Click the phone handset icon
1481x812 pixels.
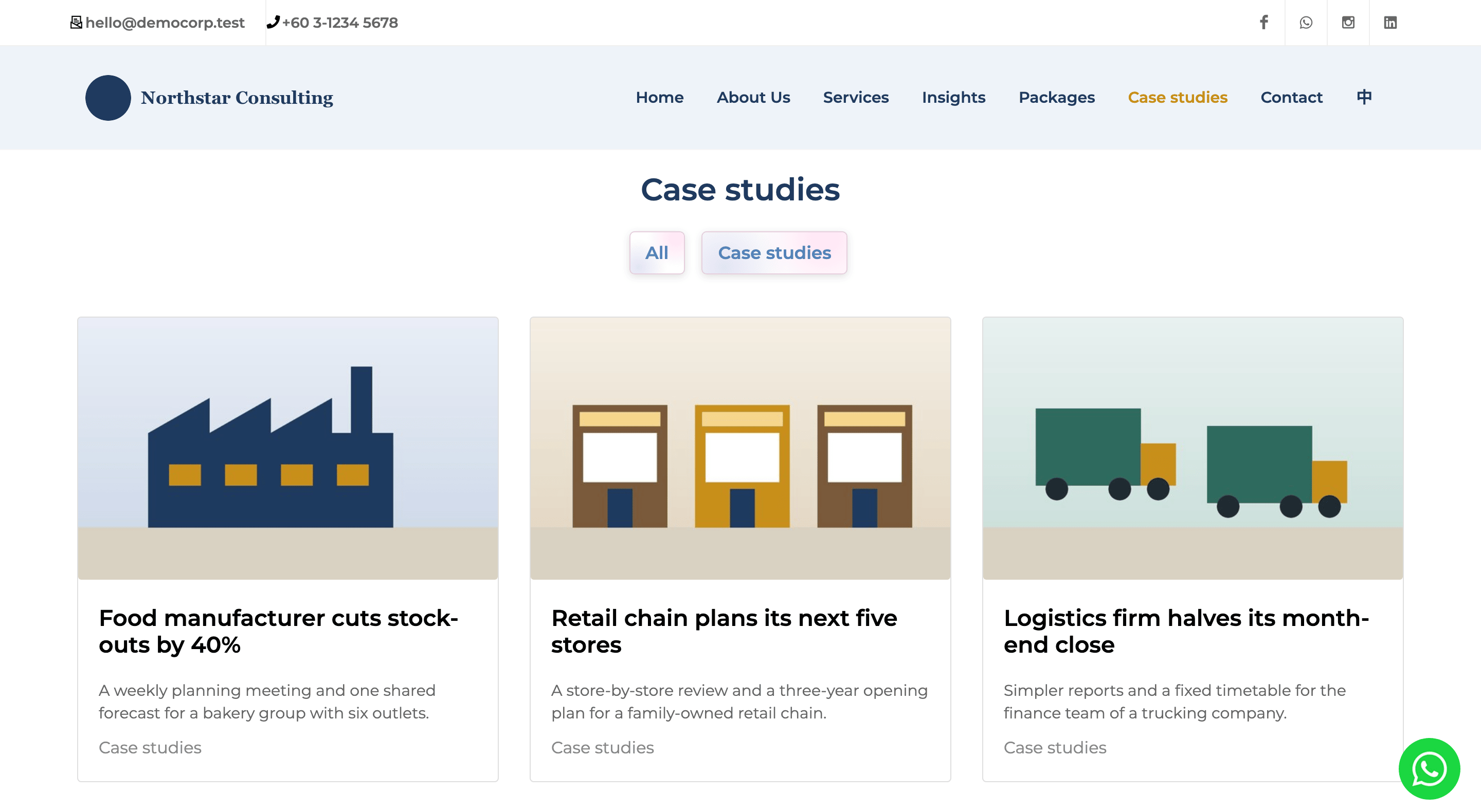pos(273,23)
